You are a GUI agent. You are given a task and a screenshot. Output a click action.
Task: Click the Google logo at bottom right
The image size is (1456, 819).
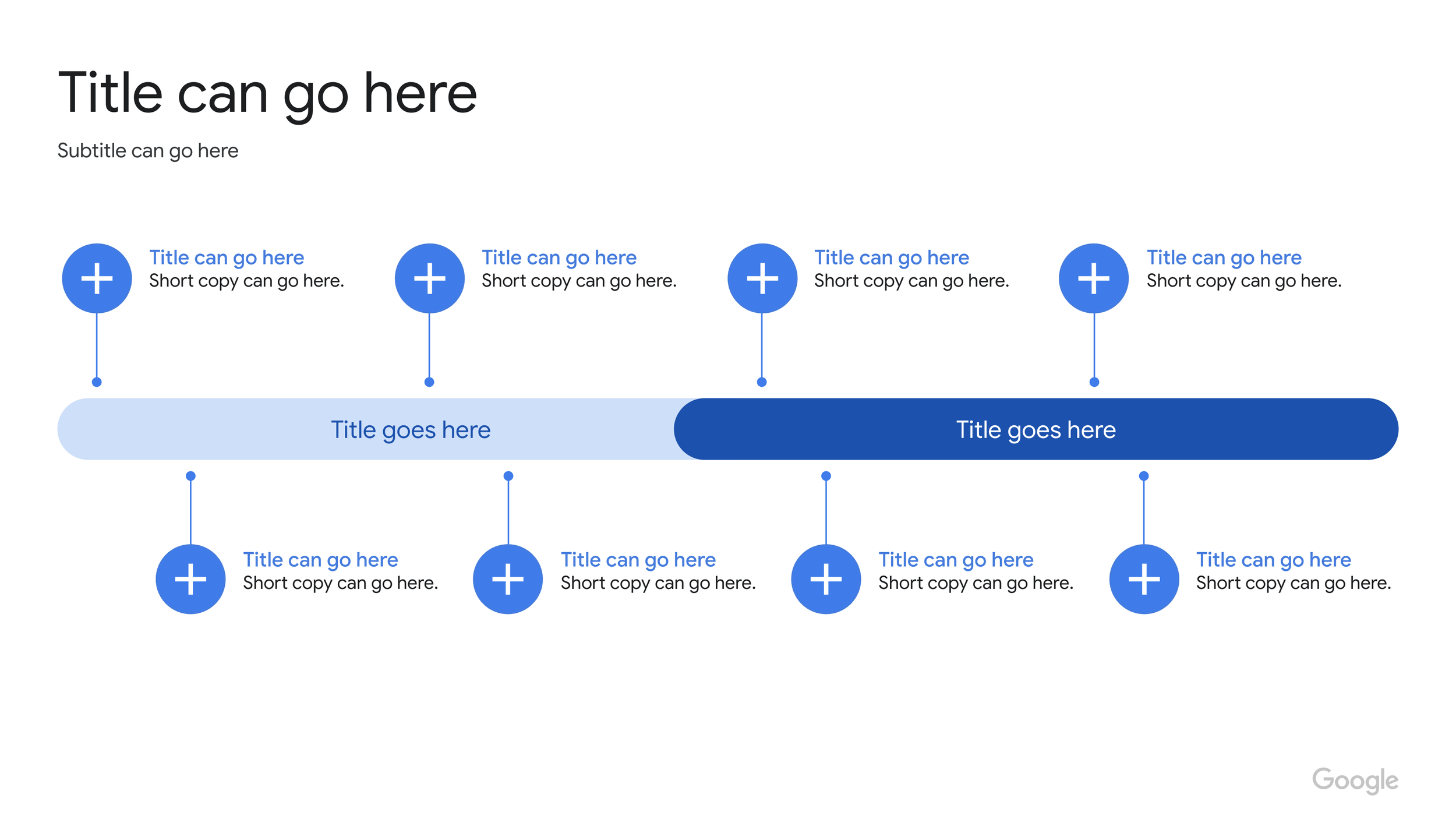1355,781
